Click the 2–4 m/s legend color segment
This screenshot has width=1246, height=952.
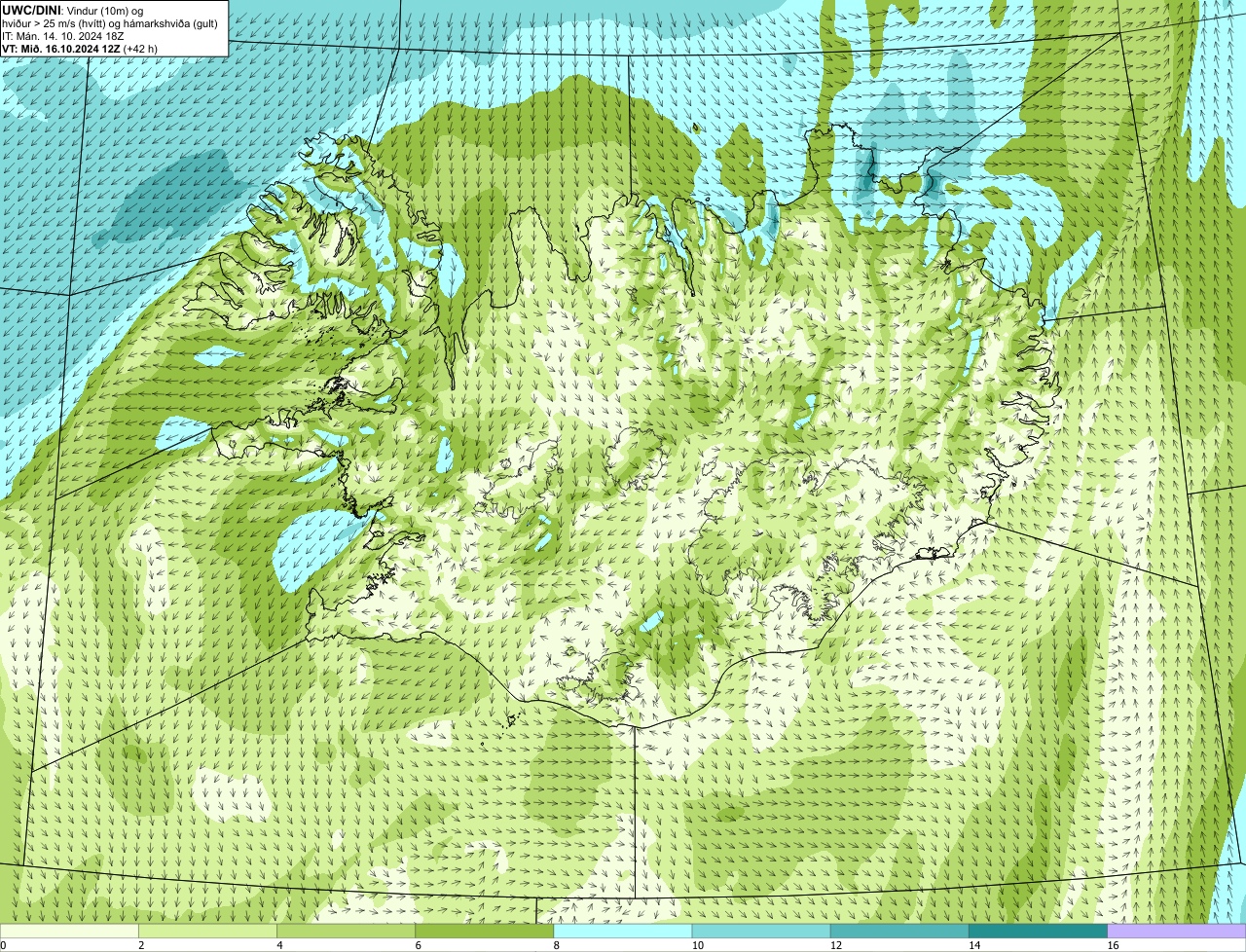point(207,931)
